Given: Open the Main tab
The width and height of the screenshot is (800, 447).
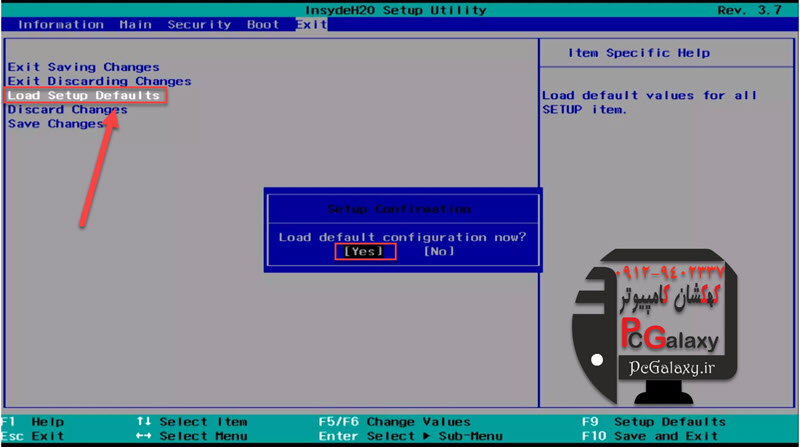Looking at the screenshot, I should pos(135,24).
